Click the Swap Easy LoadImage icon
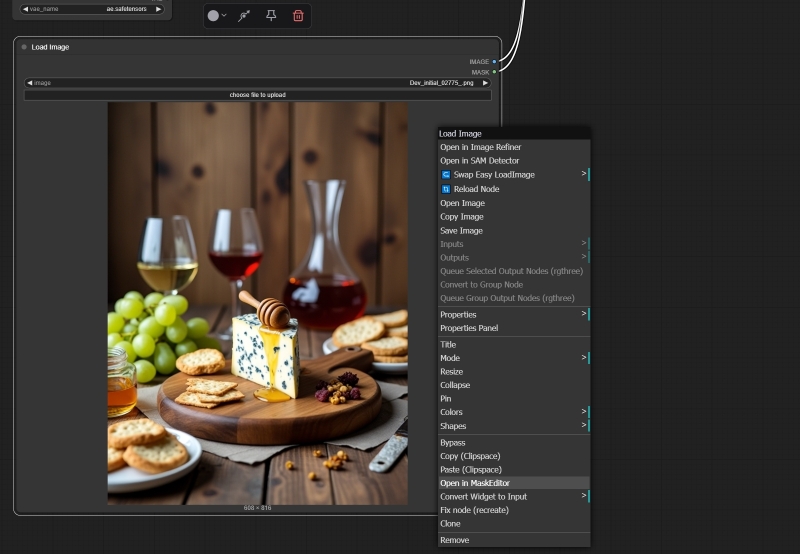 pos(446,175)
